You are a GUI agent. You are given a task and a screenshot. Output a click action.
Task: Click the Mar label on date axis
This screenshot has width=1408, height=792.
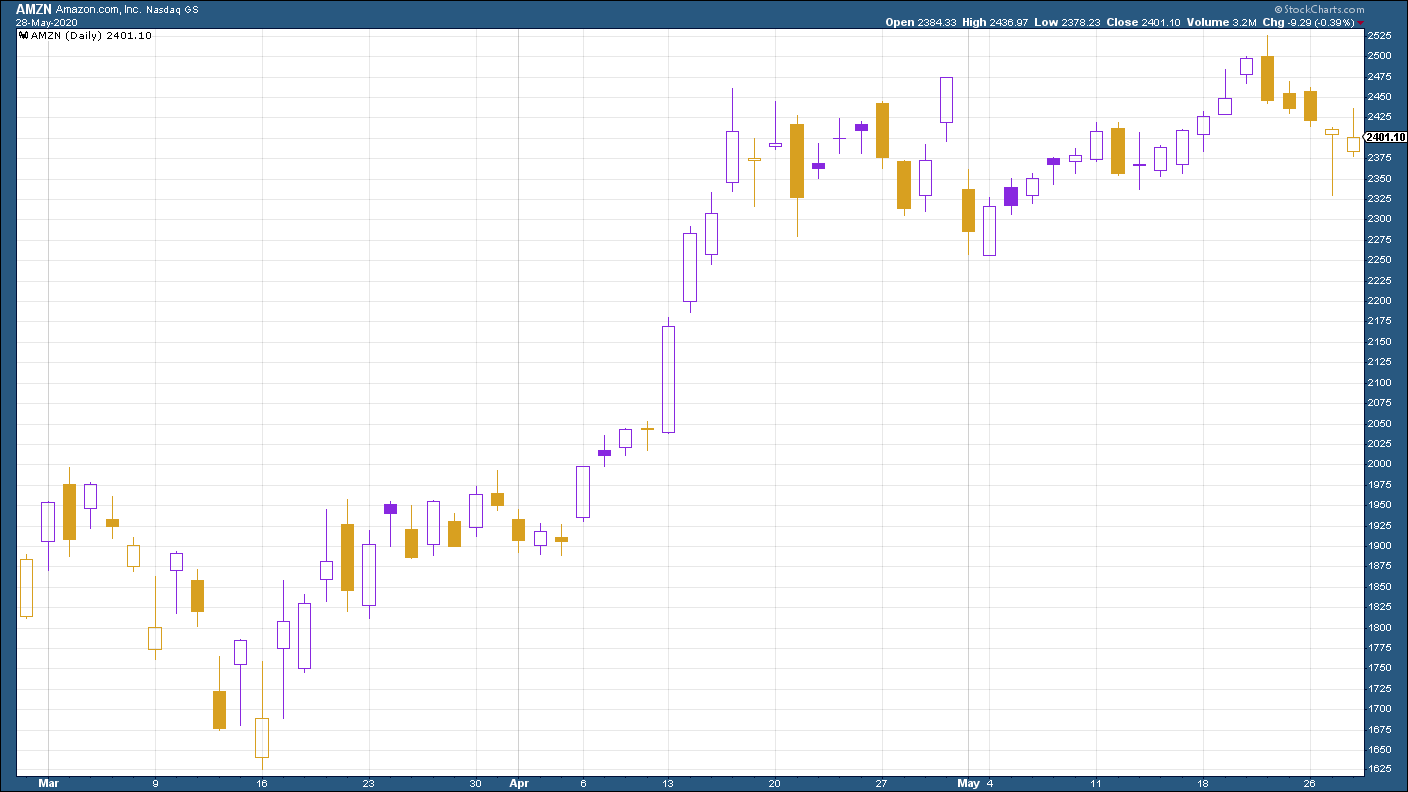tap(48, 784)
